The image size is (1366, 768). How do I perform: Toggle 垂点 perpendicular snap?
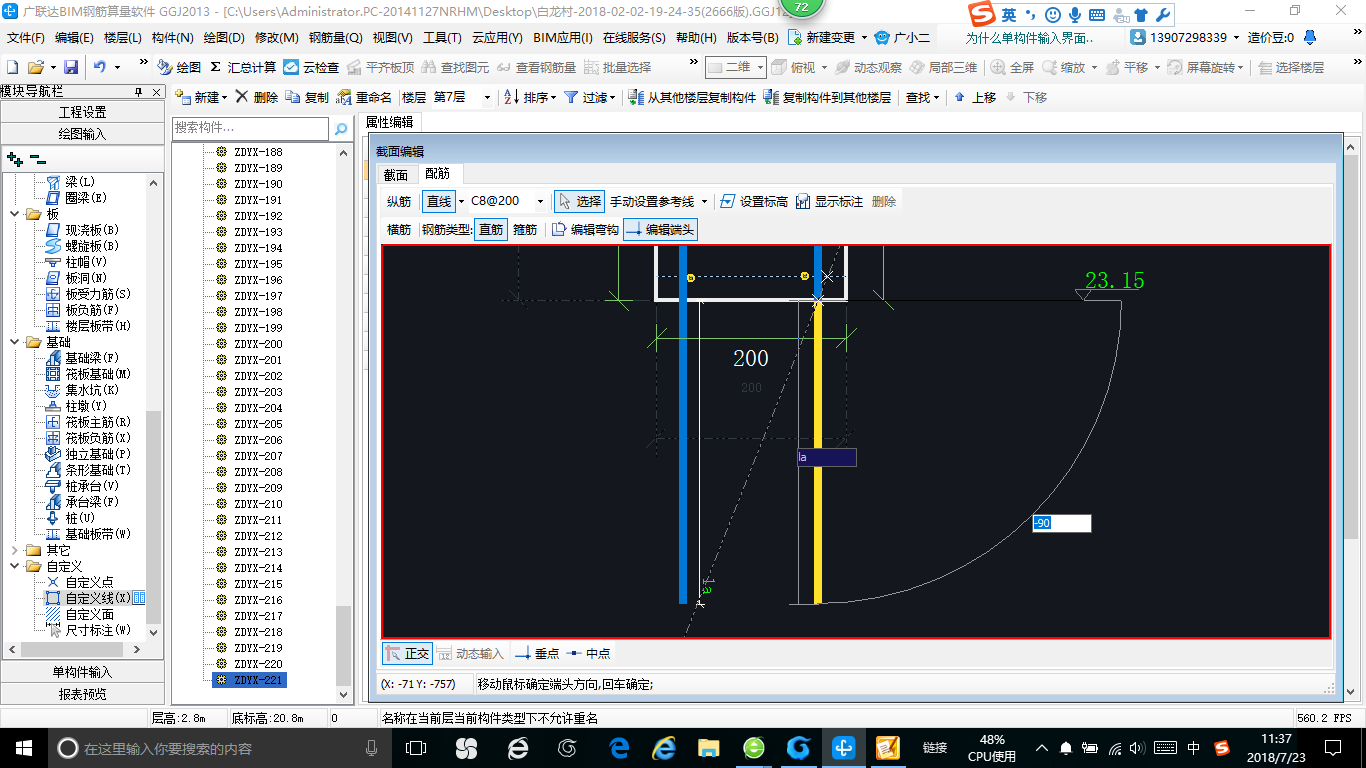537,653
